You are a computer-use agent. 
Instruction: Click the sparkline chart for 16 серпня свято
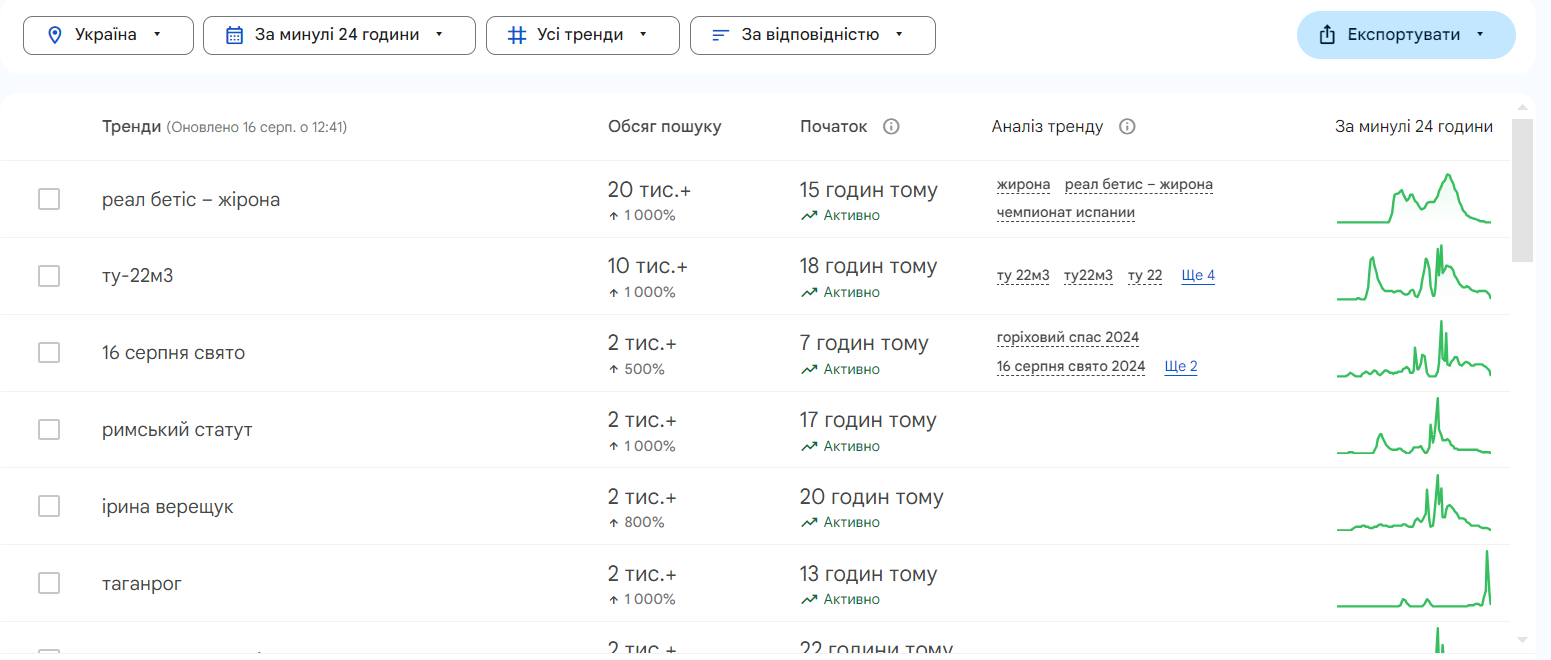[1414, 350]
